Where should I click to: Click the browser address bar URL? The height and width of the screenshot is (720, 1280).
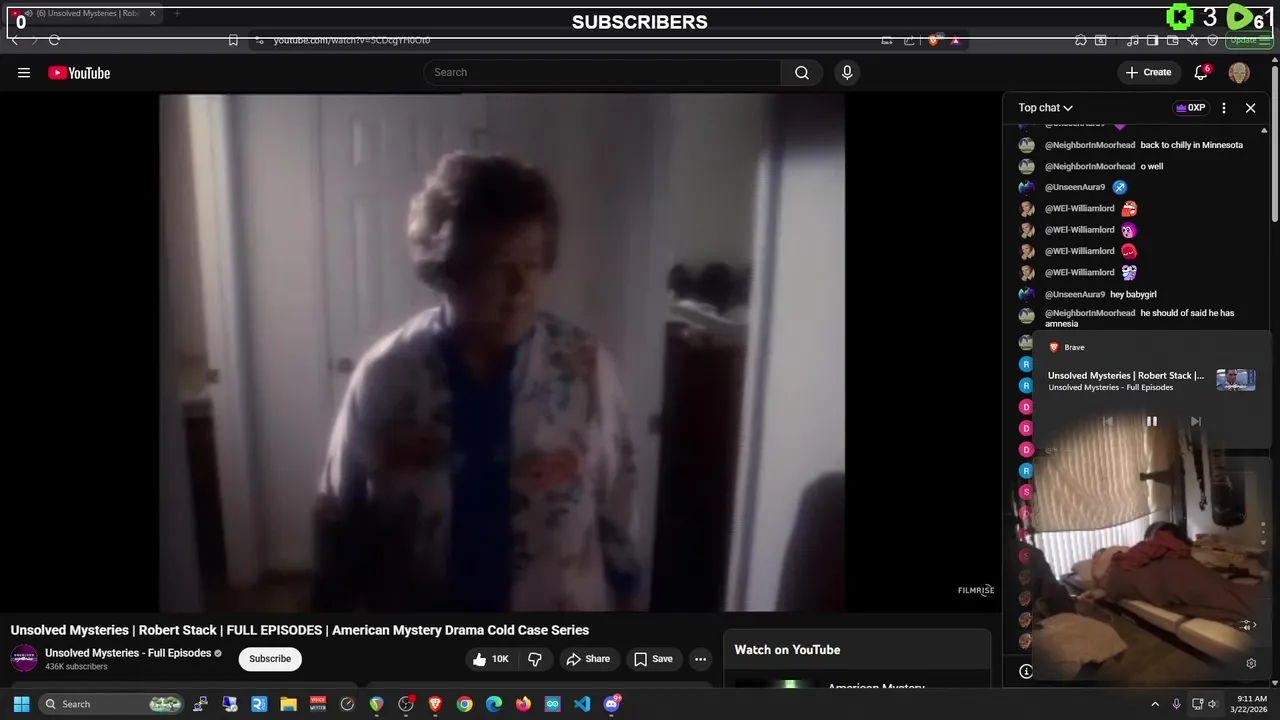tap(352, 40)
